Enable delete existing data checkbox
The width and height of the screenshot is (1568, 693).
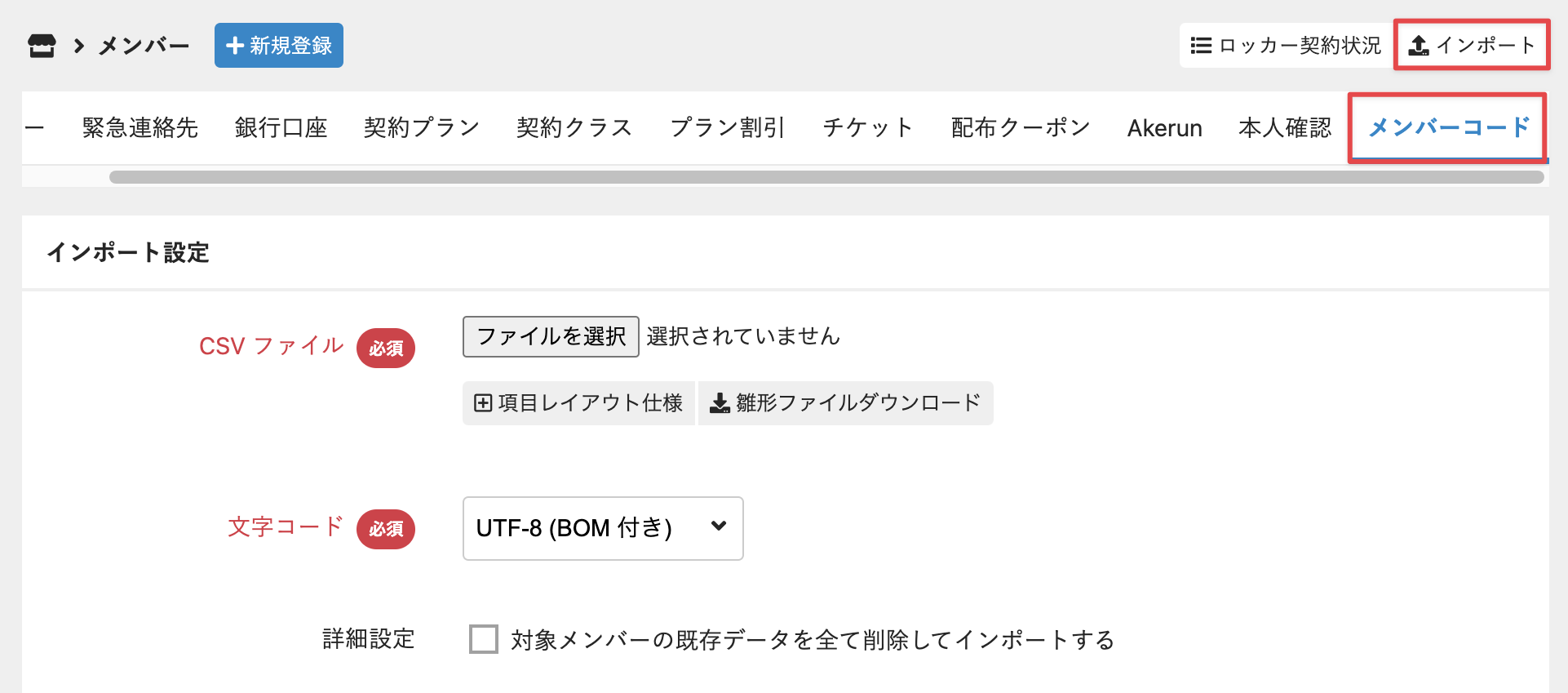pyautogui.click(x=484, y=639)
